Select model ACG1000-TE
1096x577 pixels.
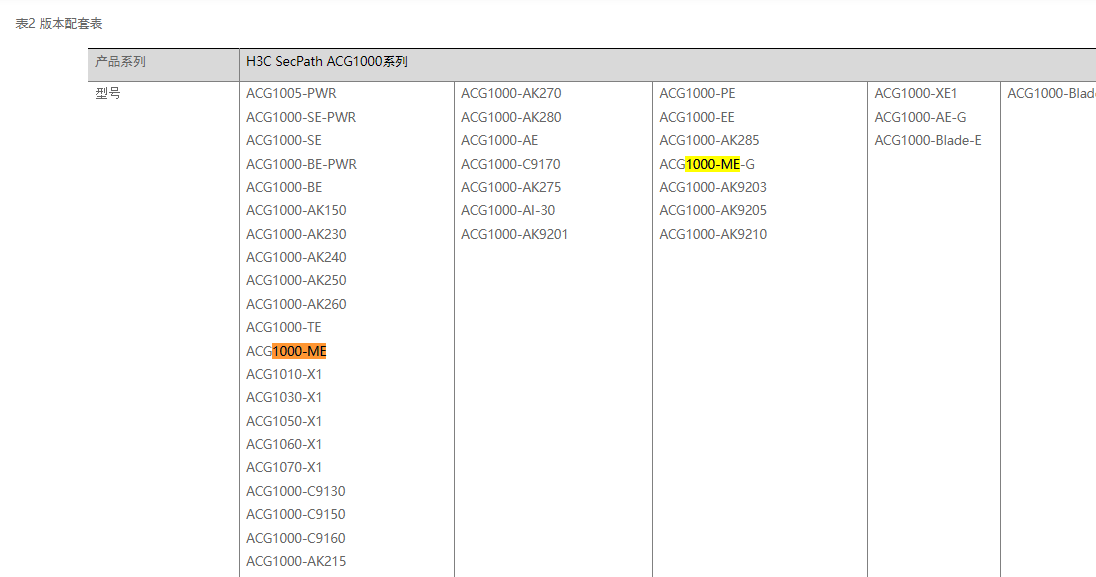[x=284, y=327]
